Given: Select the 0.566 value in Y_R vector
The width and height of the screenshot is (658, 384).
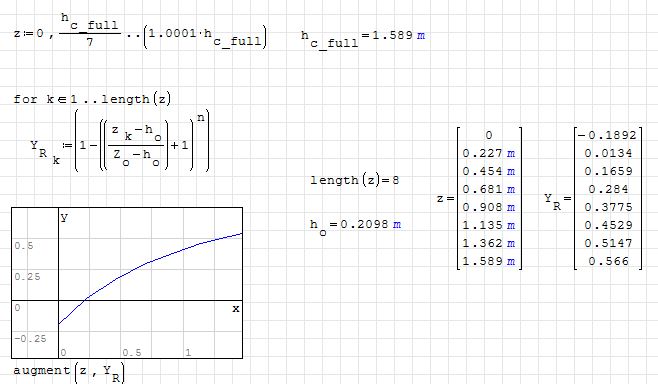Looking at the screenshot, I should pos(608,261).
